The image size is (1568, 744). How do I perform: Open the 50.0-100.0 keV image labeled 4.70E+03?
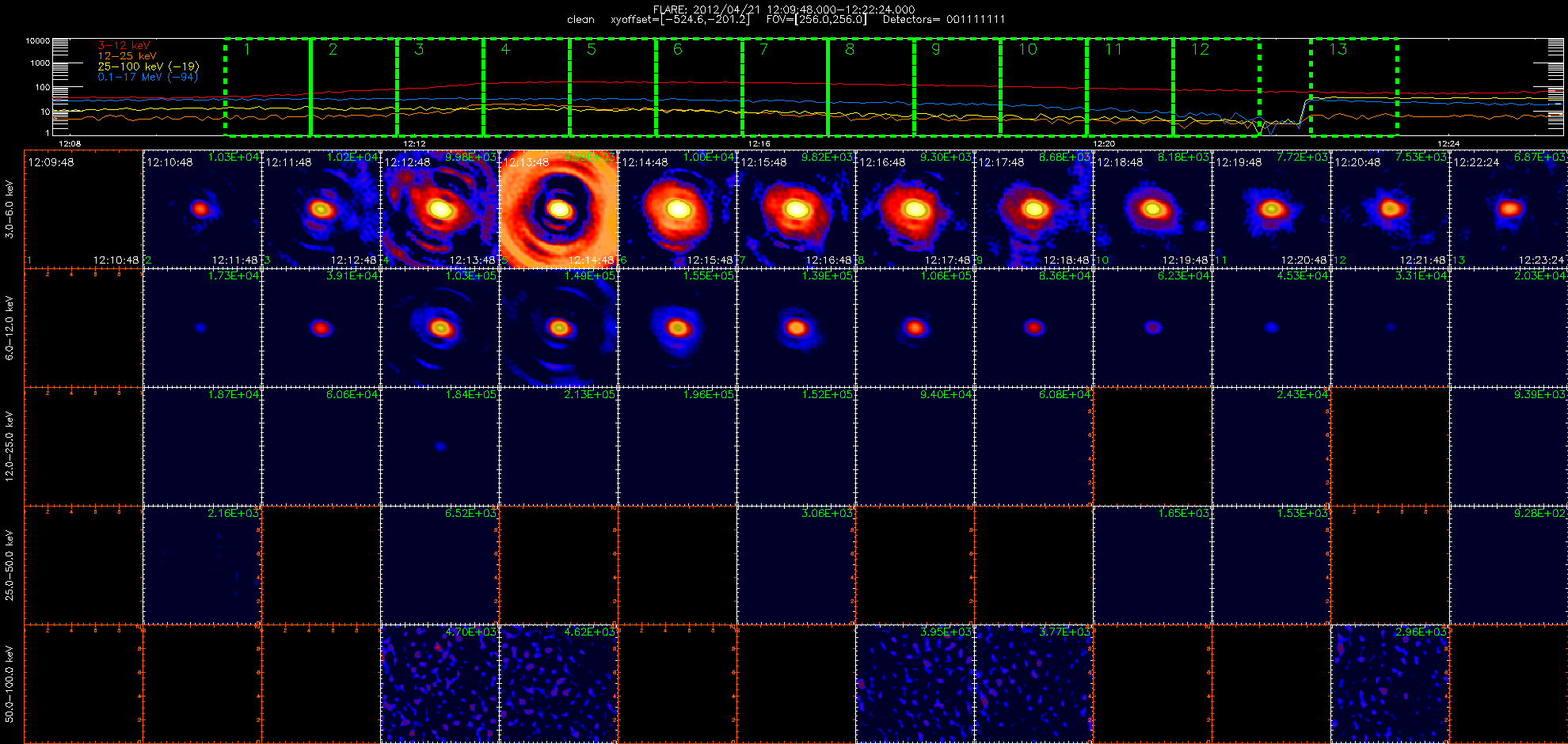pos(440,684)
